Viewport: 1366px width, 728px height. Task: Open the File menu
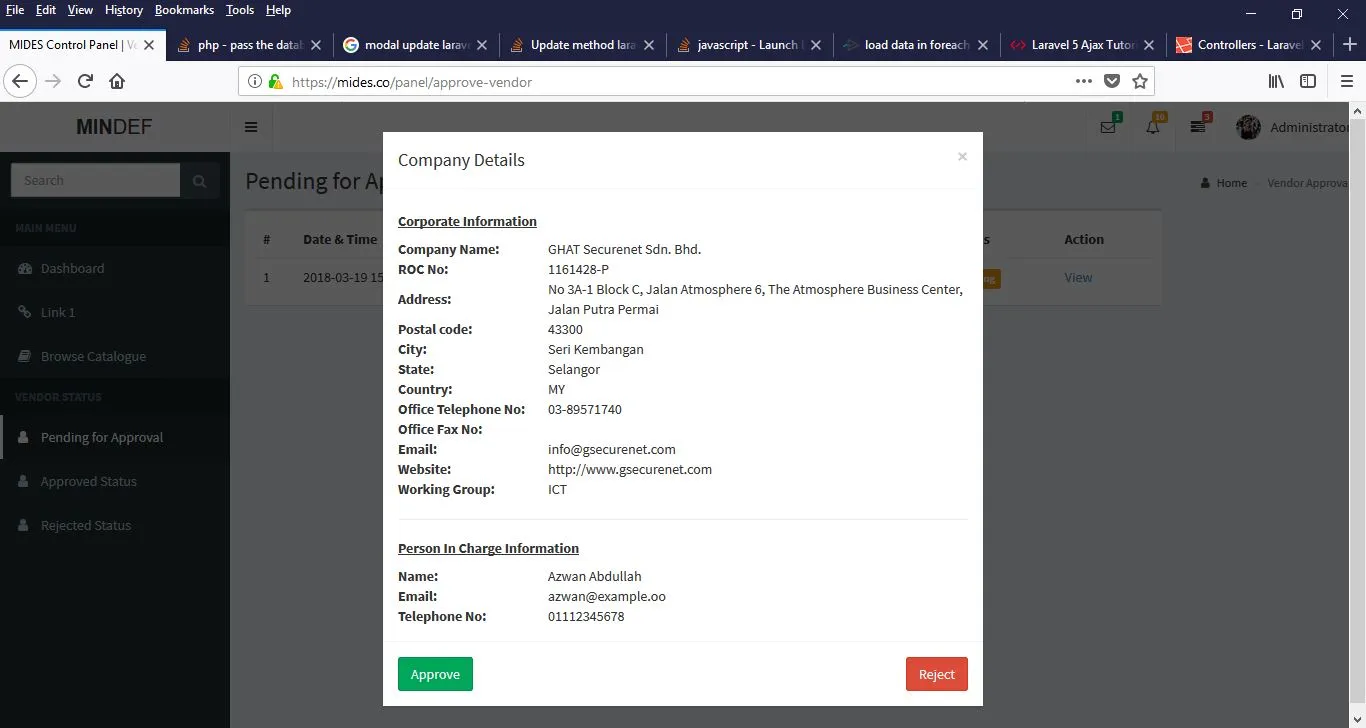15,10
